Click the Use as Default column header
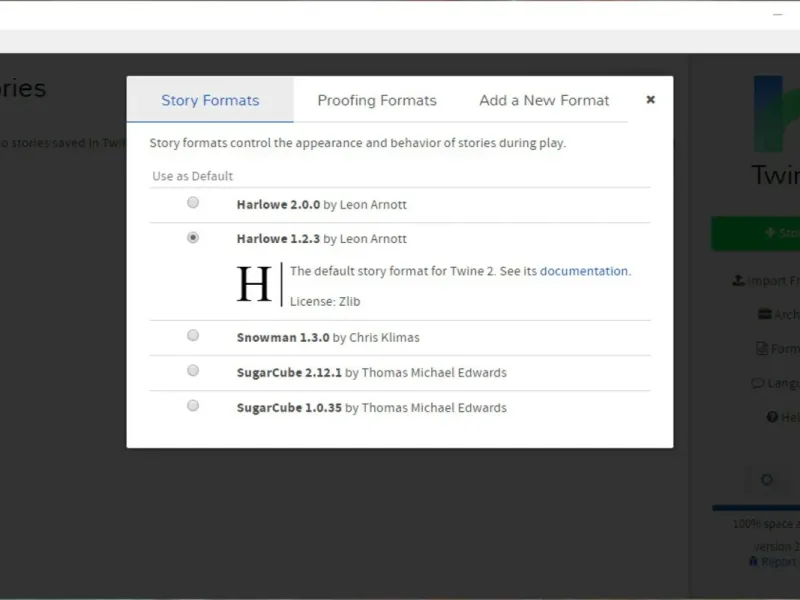The height and width of the screenshot is (600, 800). tap(192, 176)
